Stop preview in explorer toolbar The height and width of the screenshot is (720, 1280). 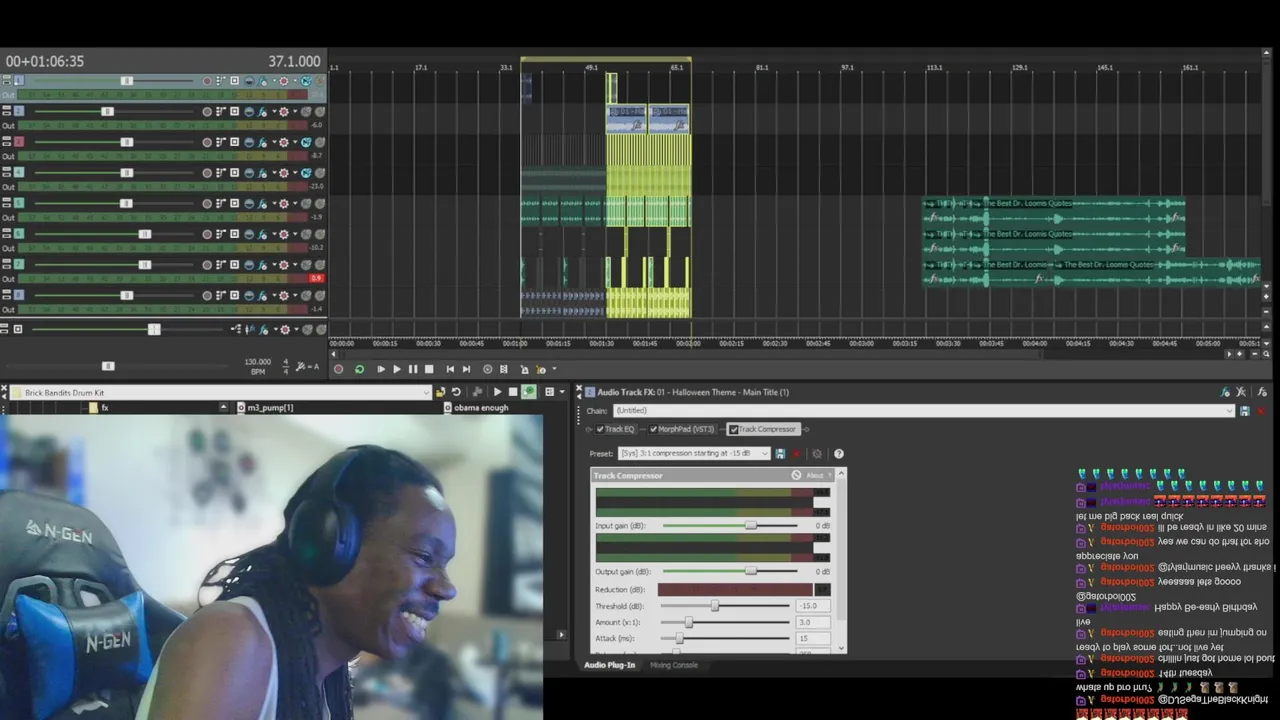click(513, 392)
